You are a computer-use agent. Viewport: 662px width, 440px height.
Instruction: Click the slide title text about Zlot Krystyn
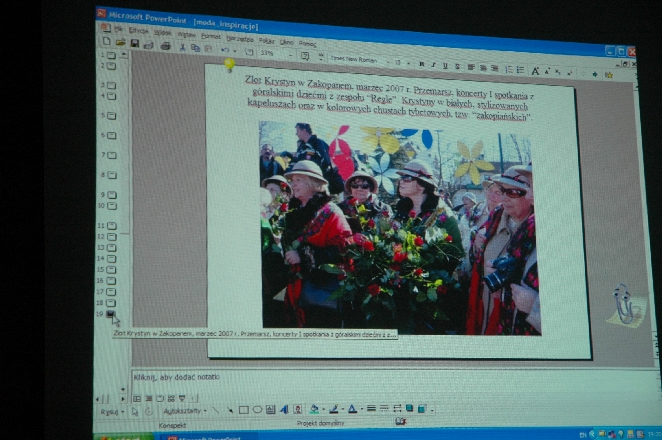[x=389, y=98]
